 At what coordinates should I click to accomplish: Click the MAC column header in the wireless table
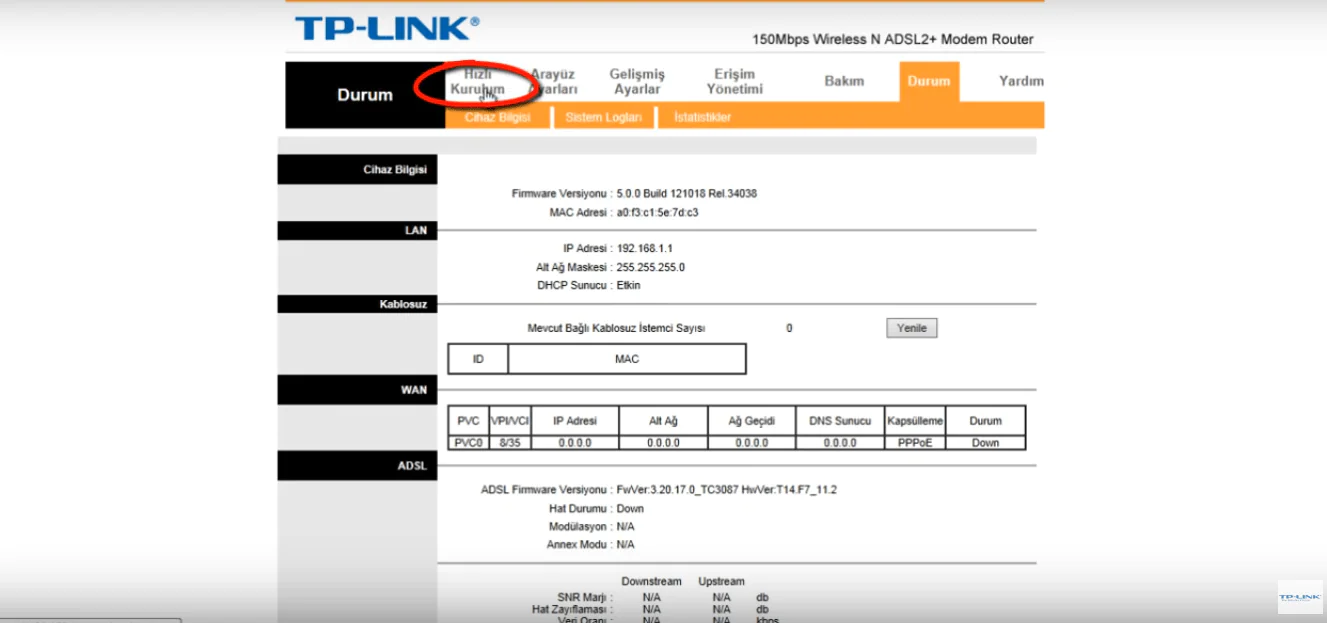click(x=626, y=359)
